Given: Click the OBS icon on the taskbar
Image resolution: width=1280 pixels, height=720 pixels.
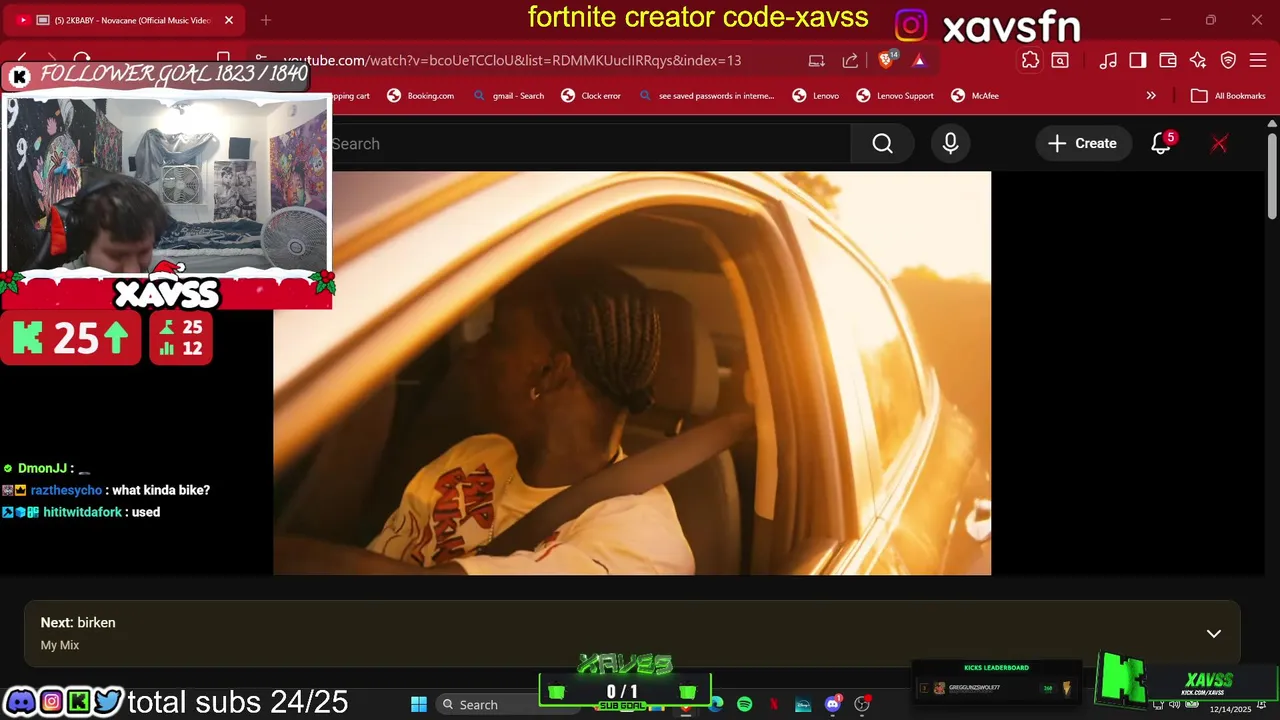Looking at the screenshot, I should (862, 704).
